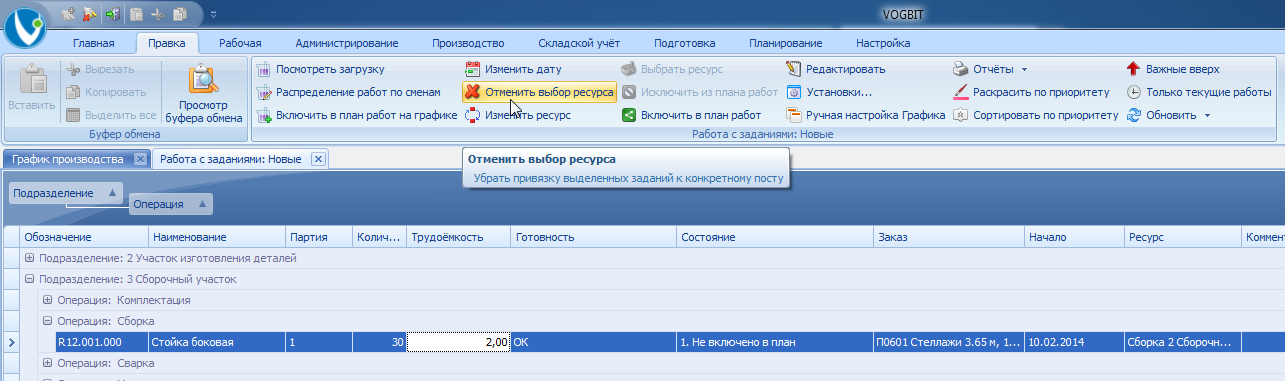Sort by the Ресурс column header
Image resolution: width=1285 pixels, height=381 pixels.
point(1182,237)
